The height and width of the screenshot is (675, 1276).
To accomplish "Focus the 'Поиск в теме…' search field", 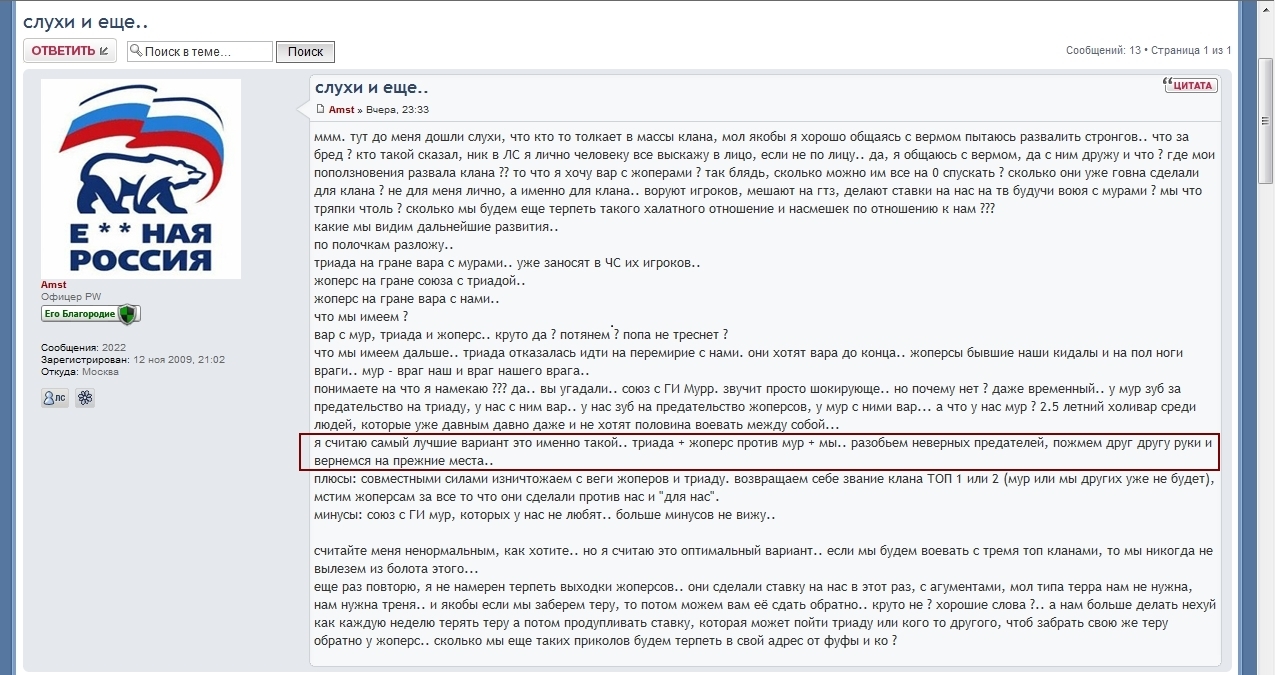I will click(x=207, y=52).
